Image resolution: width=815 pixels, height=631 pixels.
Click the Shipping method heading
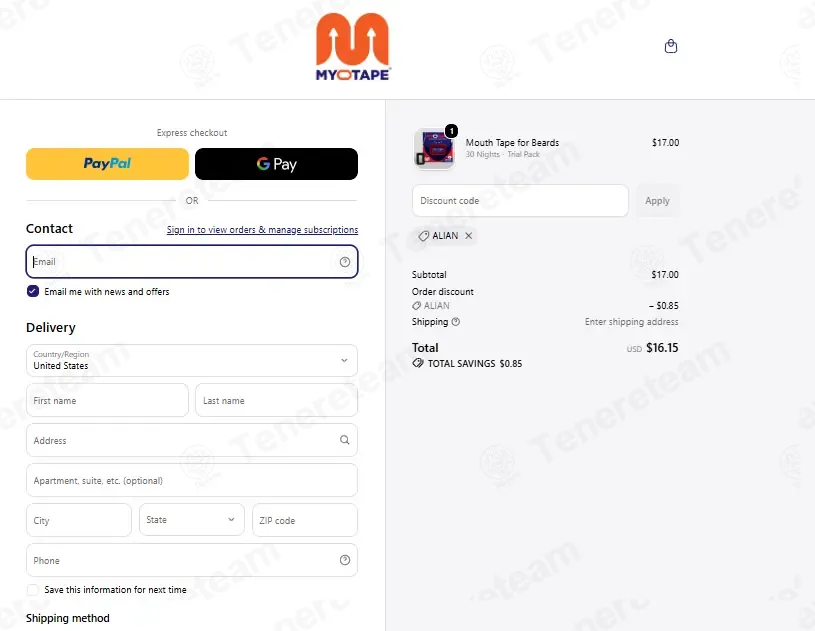tap(68, 618)
